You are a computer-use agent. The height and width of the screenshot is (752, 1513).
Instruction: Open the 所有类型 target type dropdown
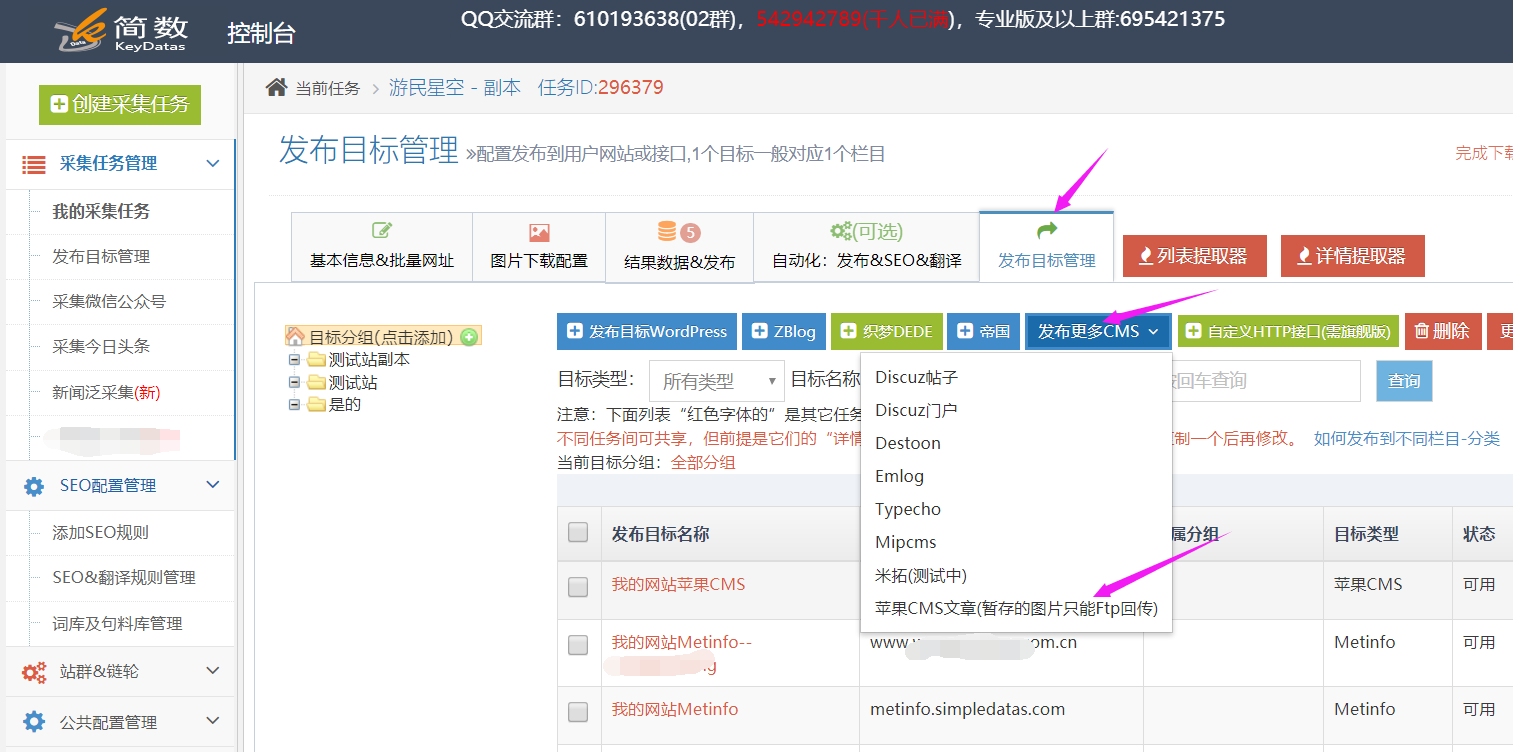coord(716,381)
